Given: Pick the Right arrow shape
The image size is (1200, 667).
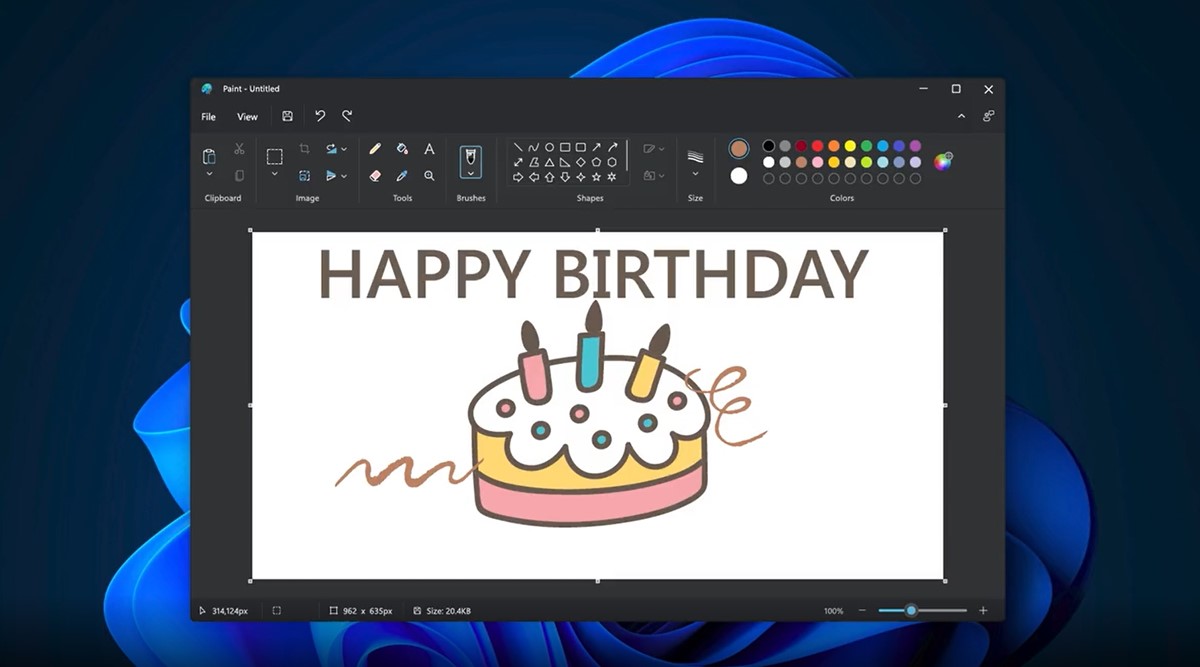Looking at the screenshot, I should [x=518, y=177].
